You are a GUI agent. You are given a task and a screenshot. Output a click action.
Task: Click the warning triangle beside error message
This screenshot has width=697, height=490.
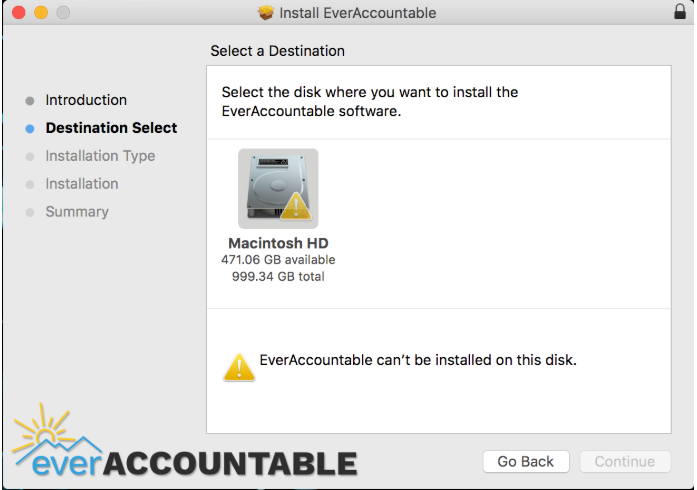(239, 368)
